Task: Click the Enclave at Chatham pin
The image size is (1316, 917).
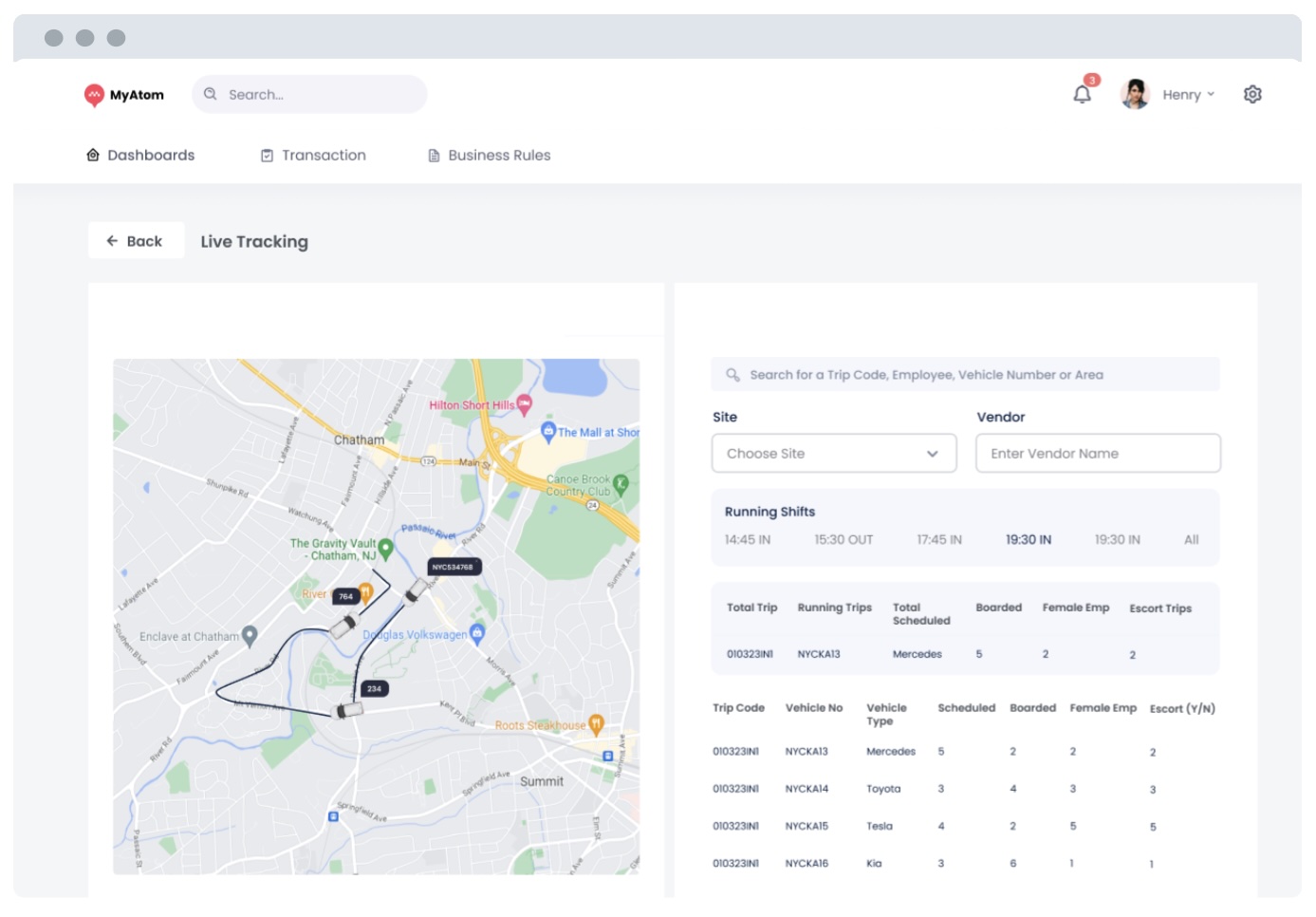Action: pyautogui.click(x=250, y=636)
